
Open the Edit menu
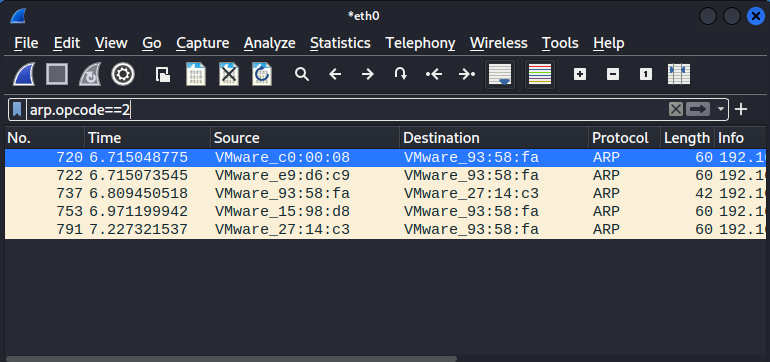pyautogui.click(x=67, y=43)
